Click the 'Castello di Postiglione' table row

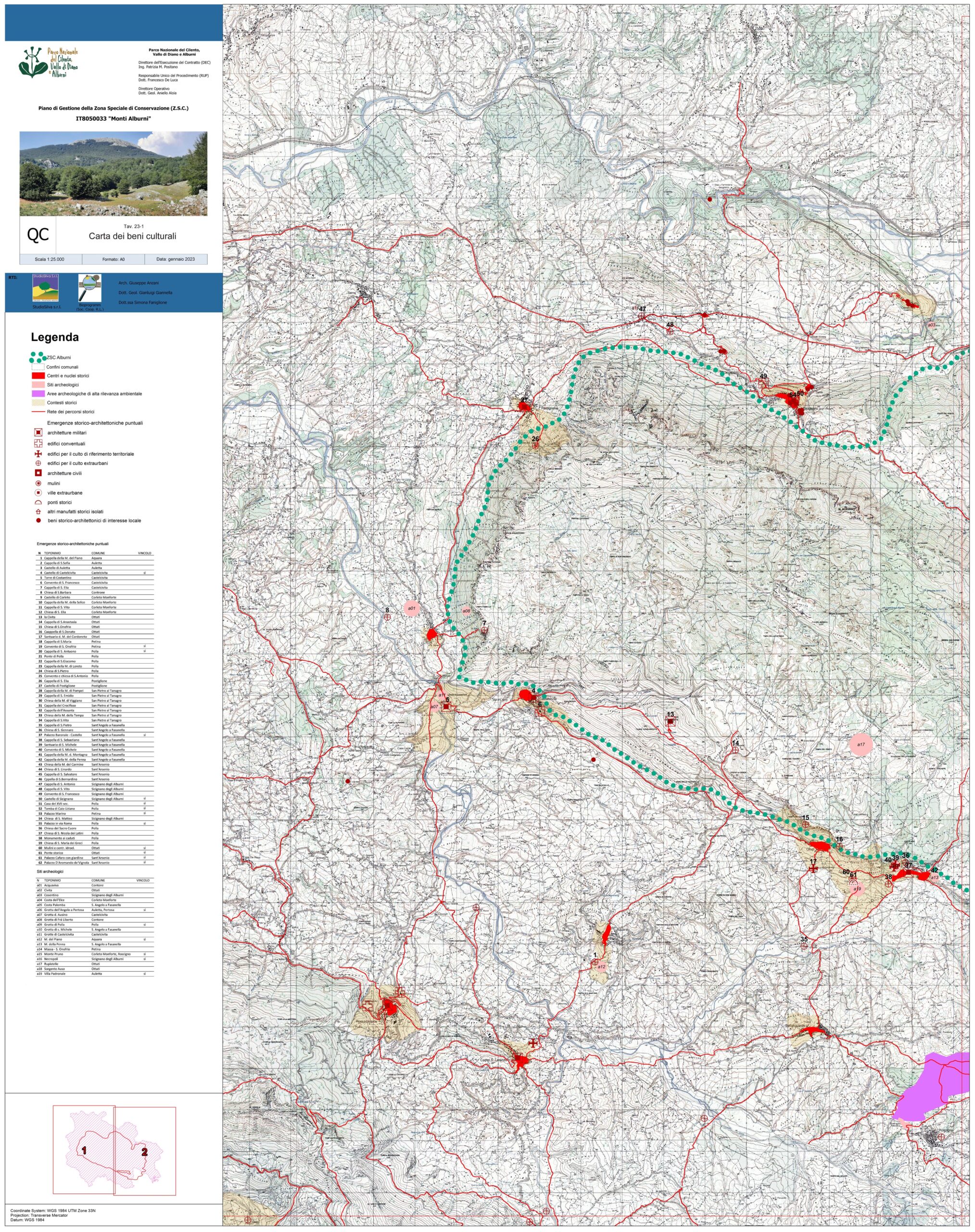95,686
